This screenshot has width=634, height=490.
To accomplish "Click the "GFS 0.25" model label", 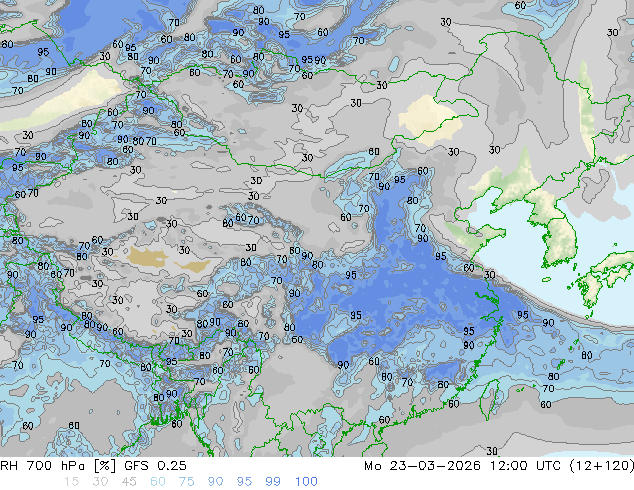I will coord(155,466).
